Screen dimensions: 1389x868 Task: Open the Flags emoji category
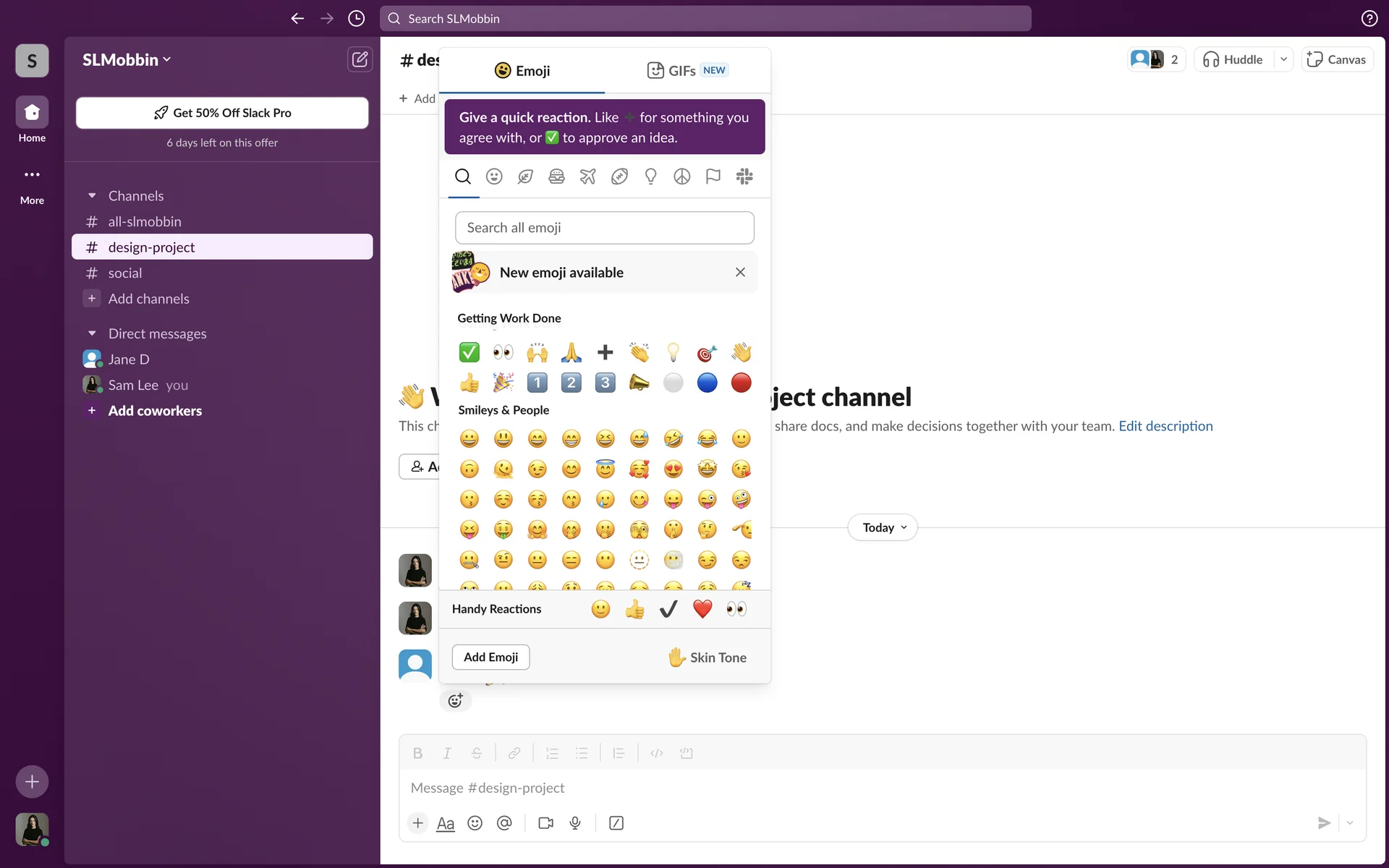tap(713, 176)
